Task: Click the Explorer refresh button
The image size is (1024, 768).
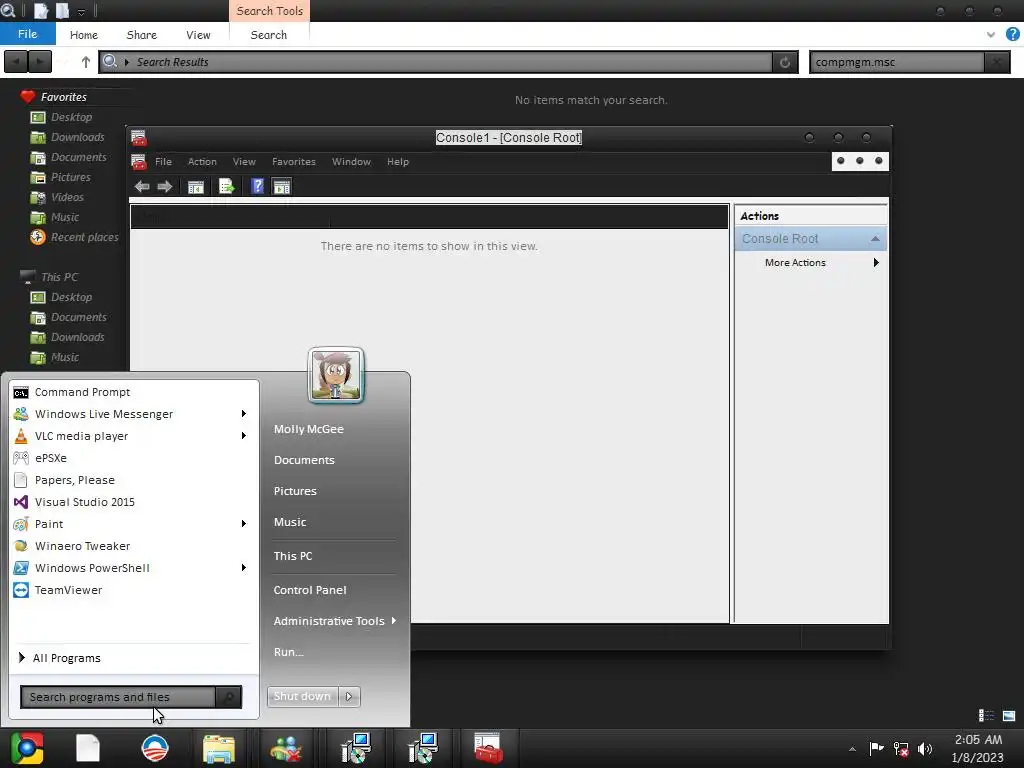Action: point(785,62)
